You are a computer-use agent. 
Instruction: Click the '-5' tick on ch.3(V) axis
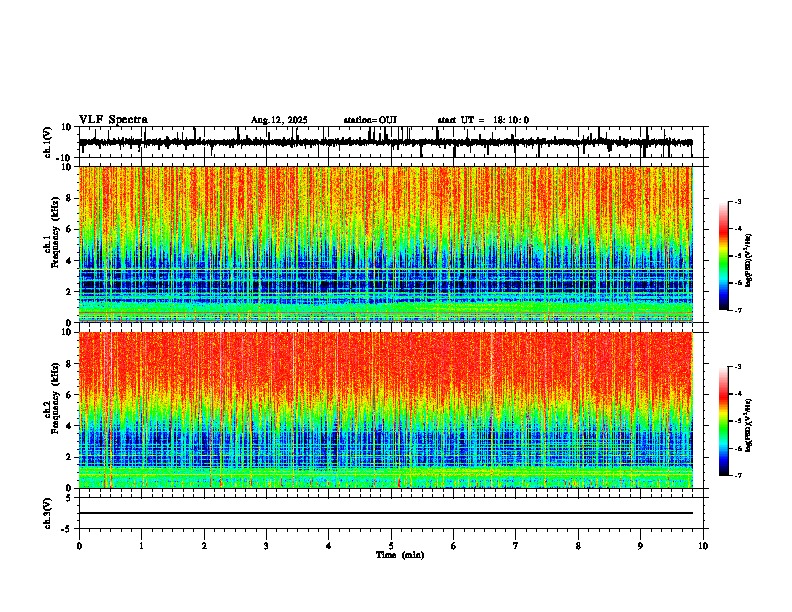pos(68,529)
